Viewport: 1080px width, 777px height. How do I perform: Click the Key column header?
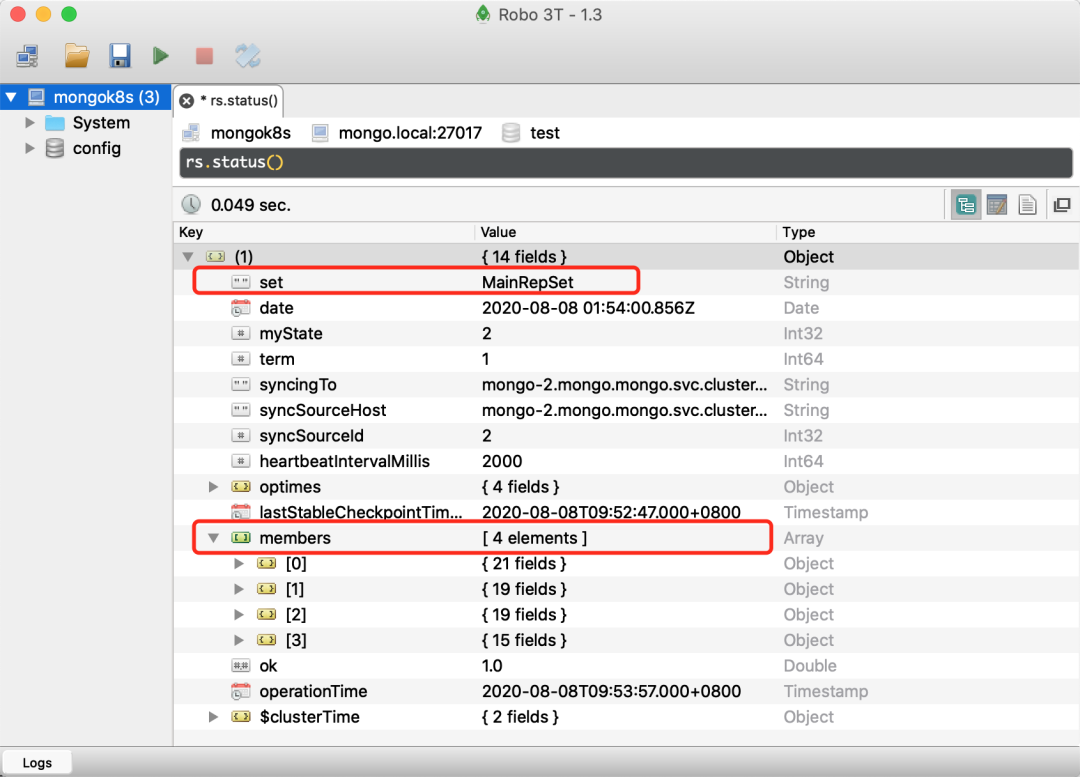(x=324, y=232)
